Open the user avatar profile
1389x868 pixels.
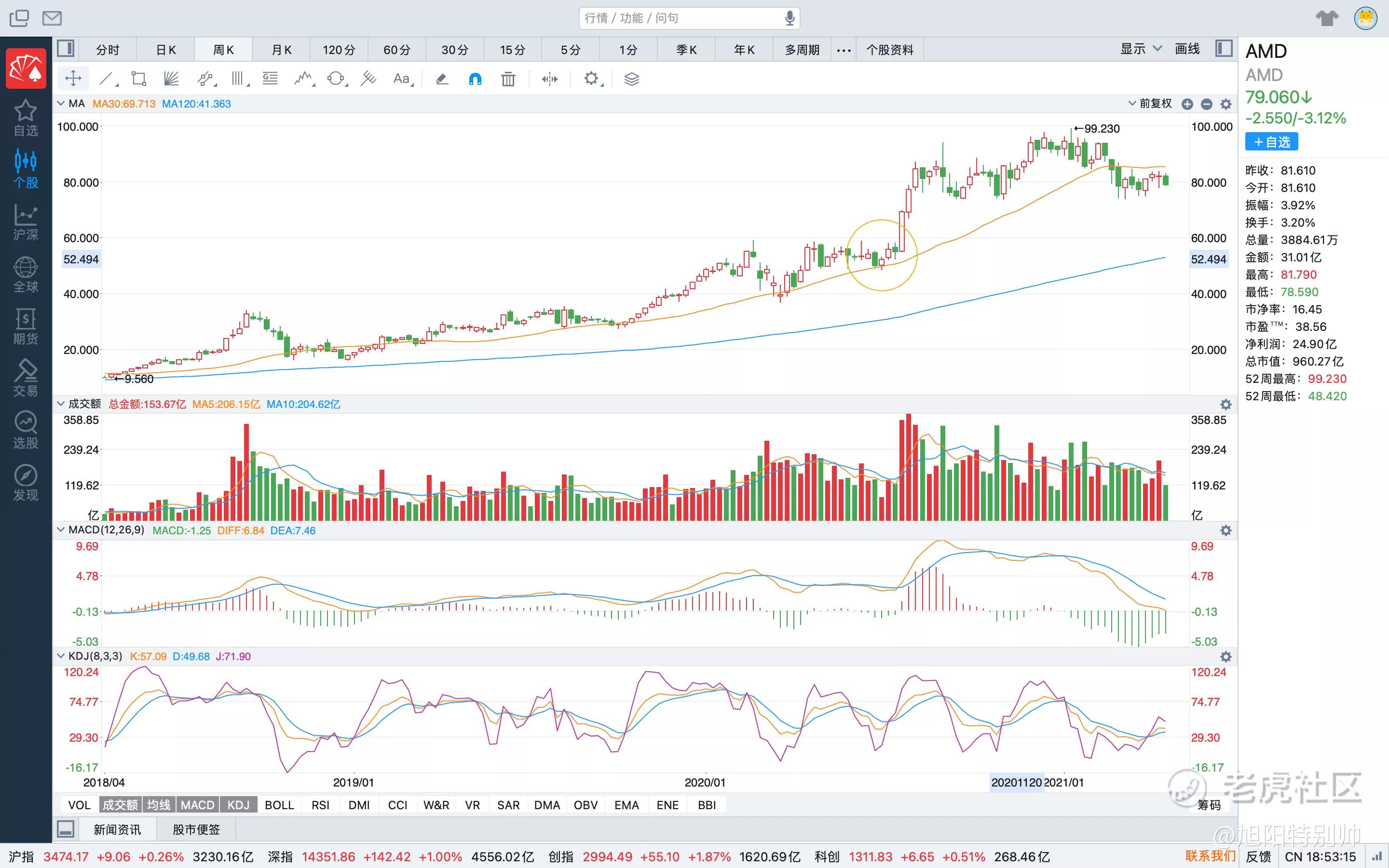click(1366, 18)
